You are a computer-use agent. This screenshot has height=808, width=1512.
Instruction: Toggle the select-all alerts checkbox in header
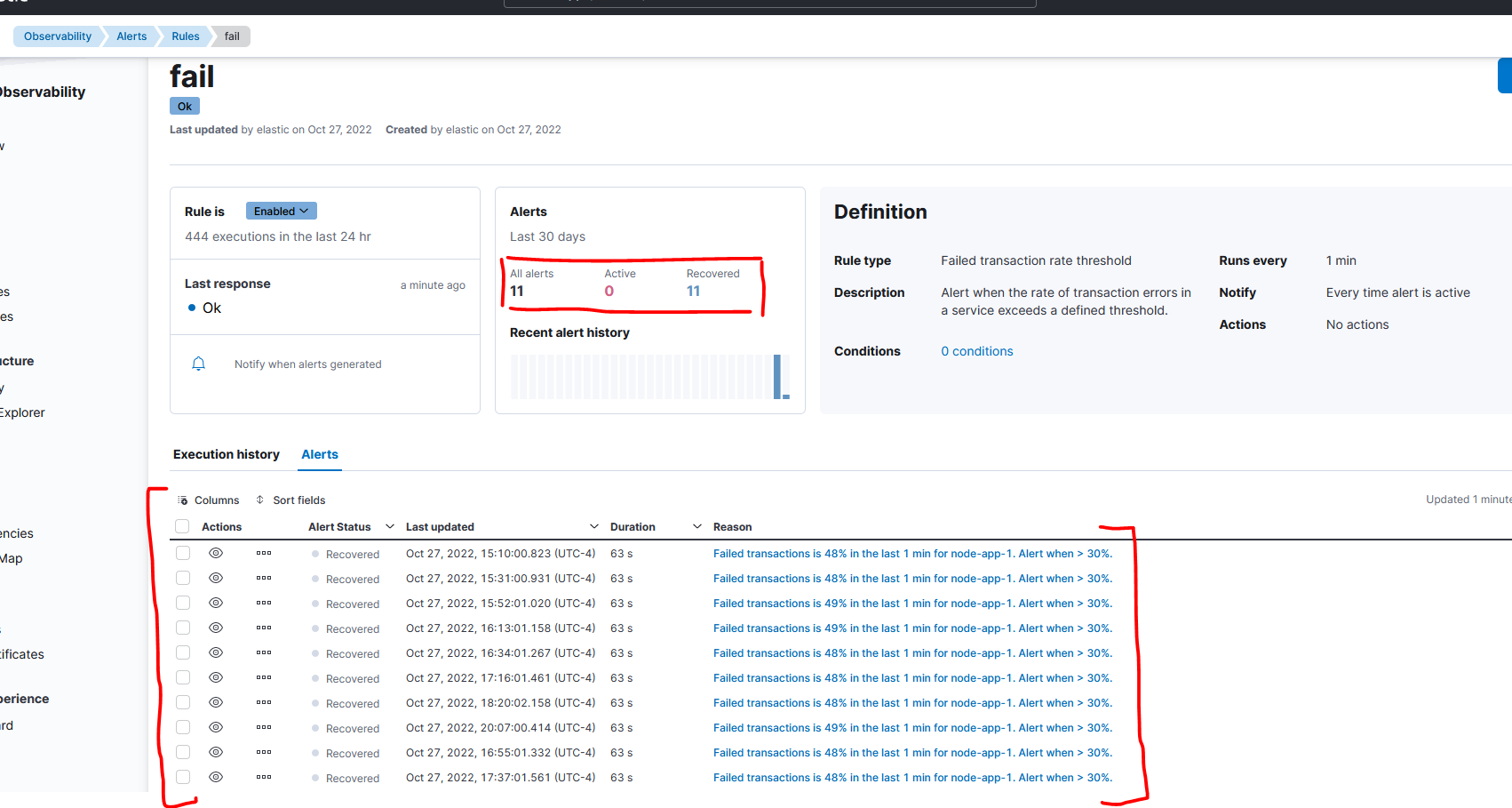[x=182, y=526]
